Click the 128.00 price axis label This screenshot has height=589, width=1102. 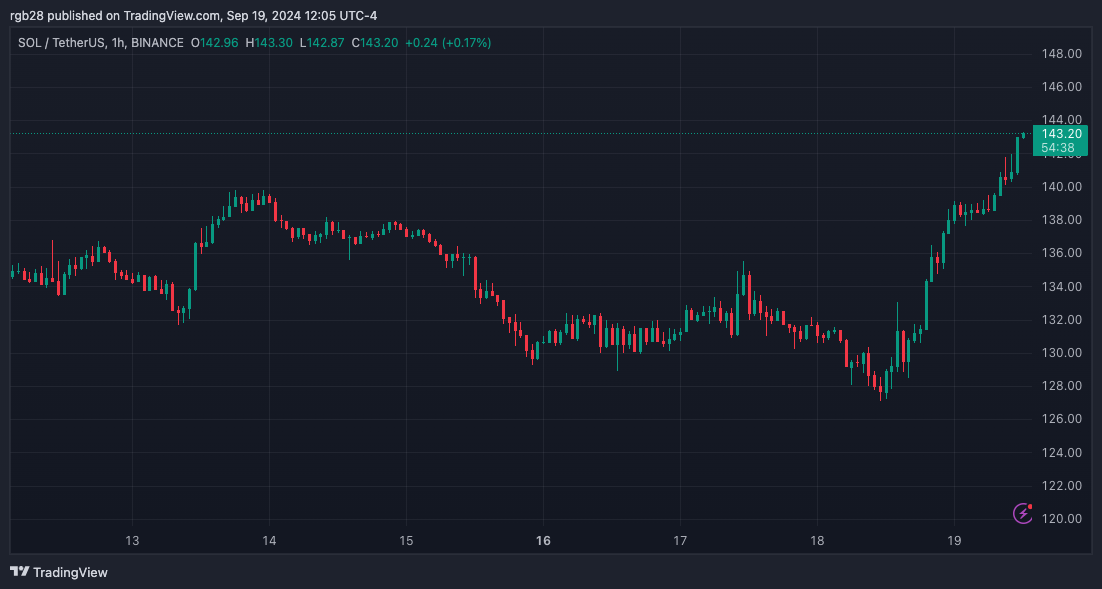(1061, 386)
